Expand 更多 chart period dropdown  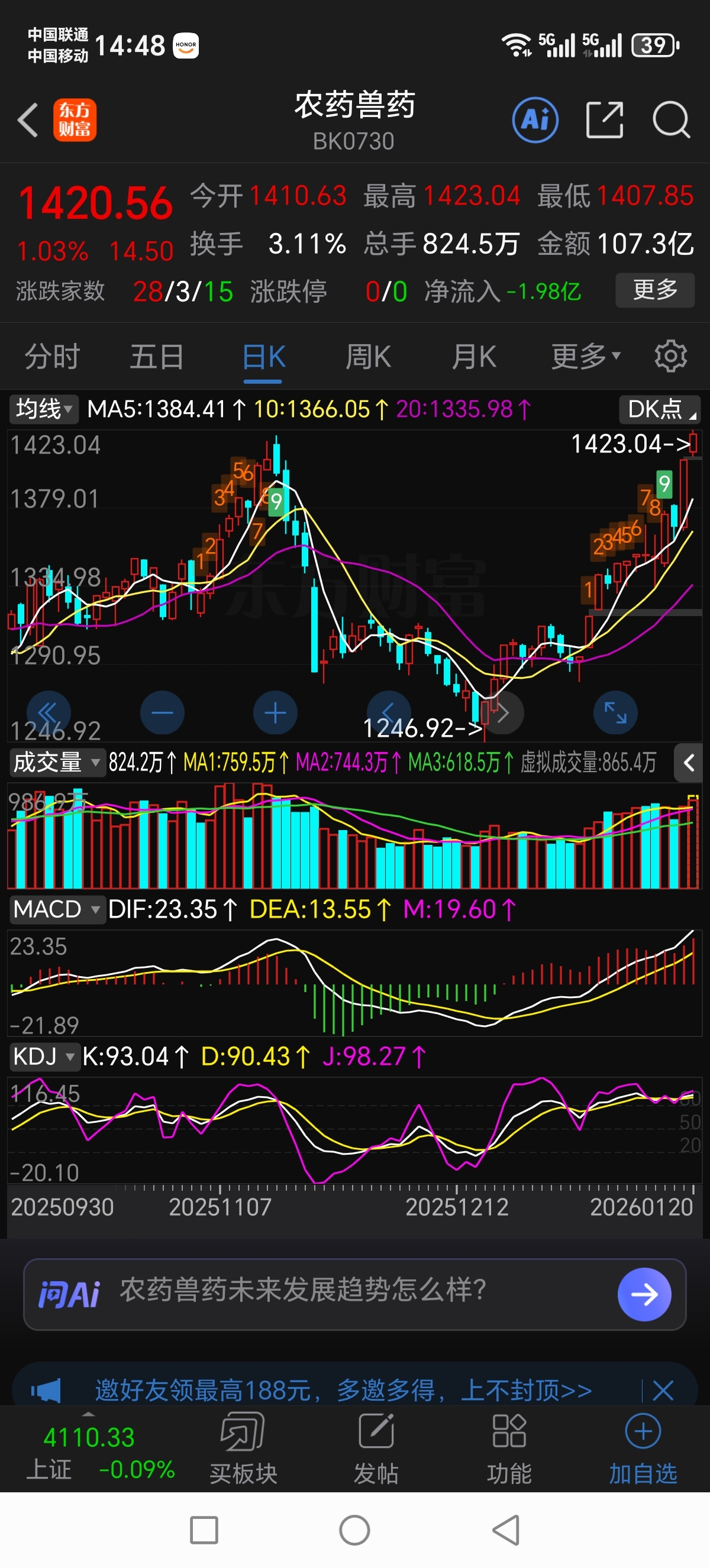tap(586, 356)
